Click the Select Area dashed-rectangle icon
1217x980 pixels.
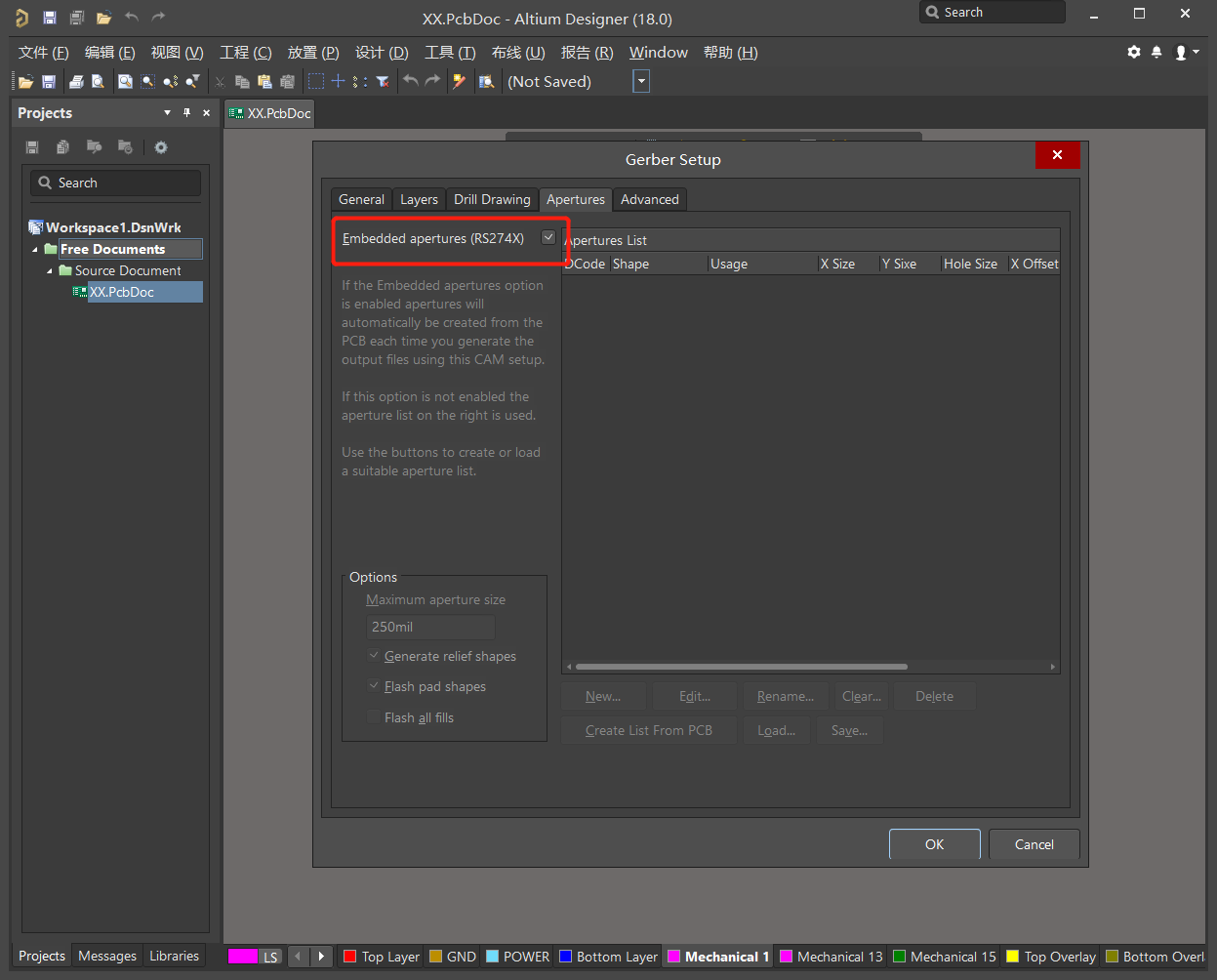click(316, 82)
